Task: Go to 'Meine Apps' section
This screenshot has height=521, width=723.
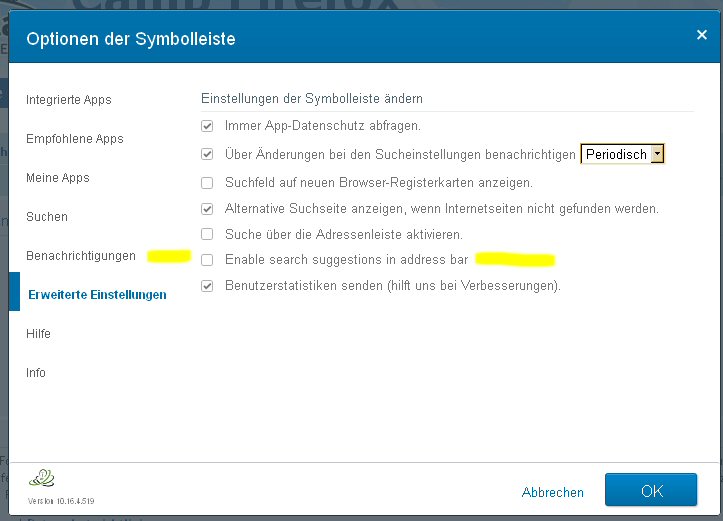Action: pyautogui.click(x=58, y=178)
